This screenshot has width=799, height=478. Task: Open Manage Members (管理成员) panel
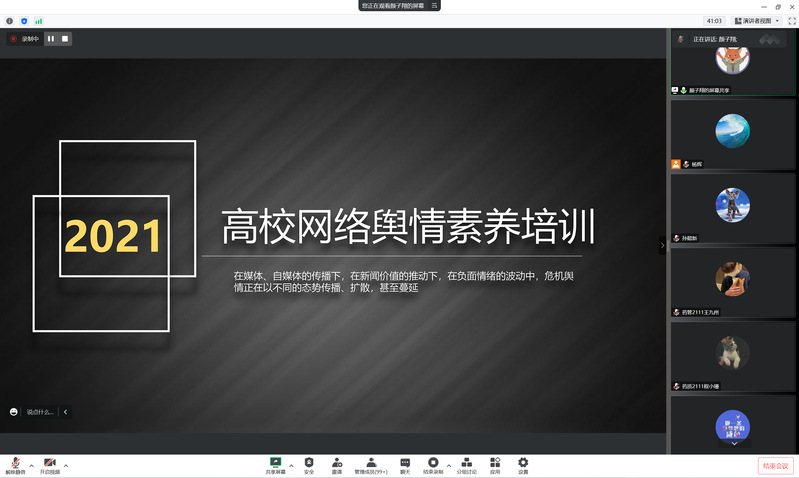pyautogui.click(x=371, y=464)
